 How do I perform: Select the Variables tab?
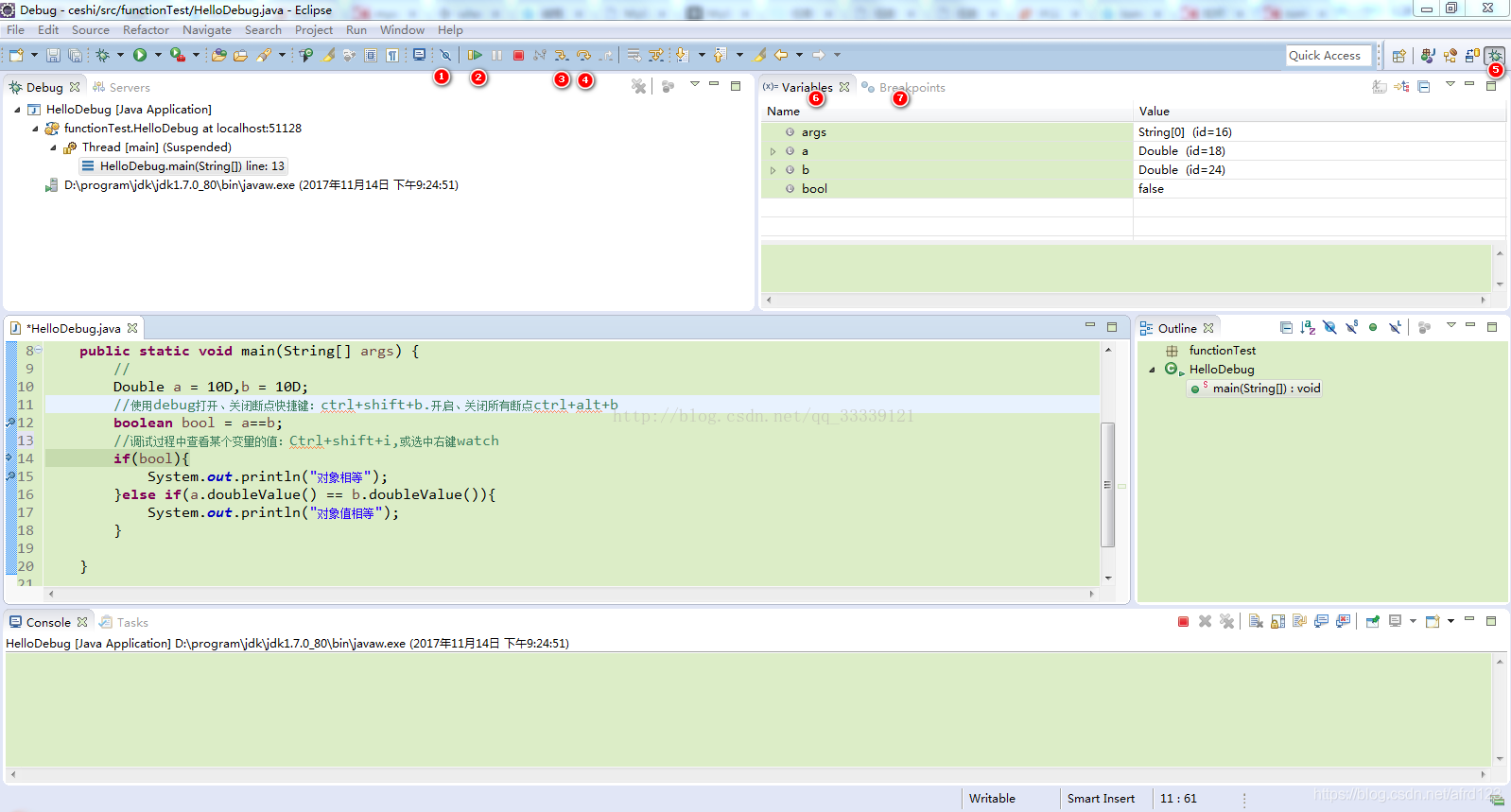[807, 87]
